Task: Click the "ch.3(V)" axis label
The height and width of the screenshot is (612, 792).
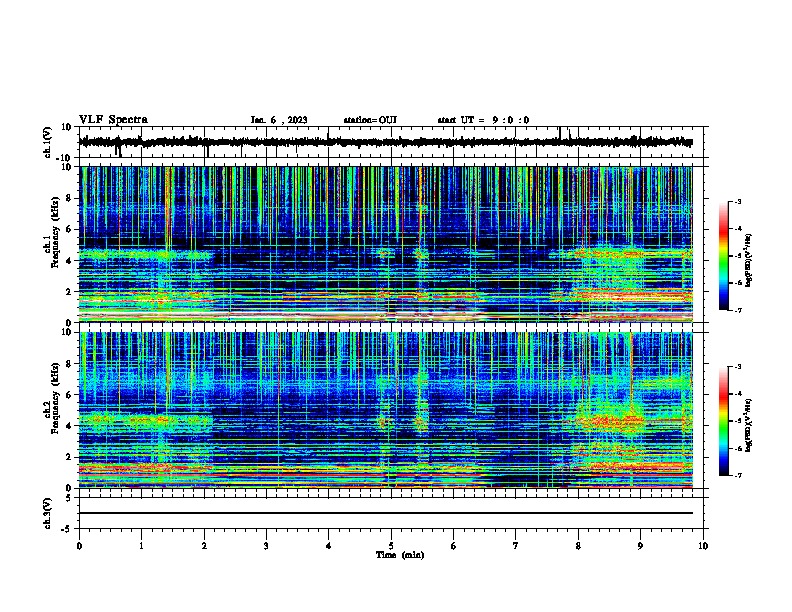Action: 47,513
